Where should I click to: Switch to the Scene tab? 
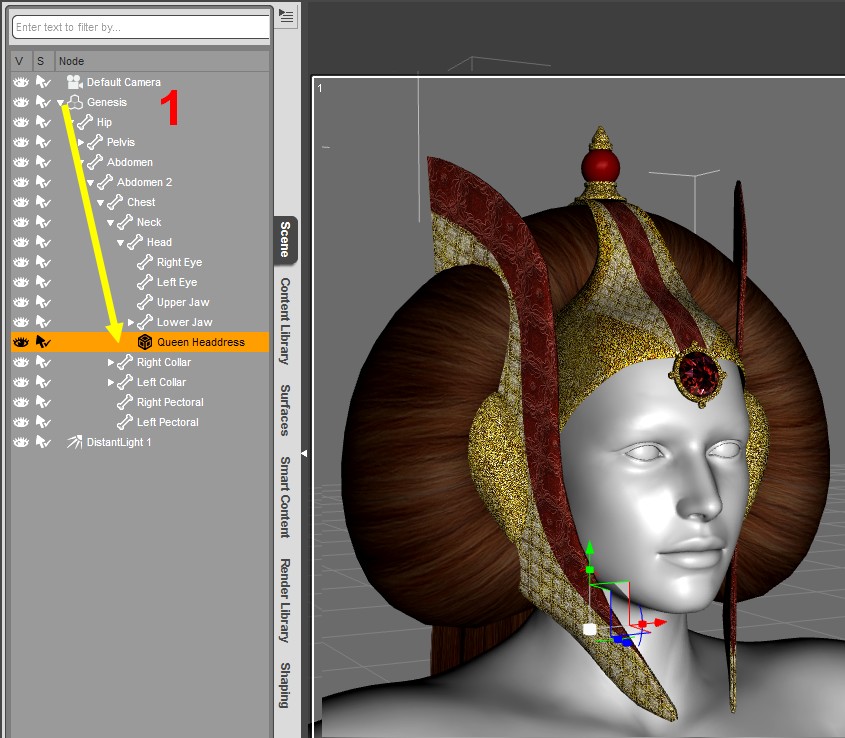pyautogui.click(x=285, y=239)
